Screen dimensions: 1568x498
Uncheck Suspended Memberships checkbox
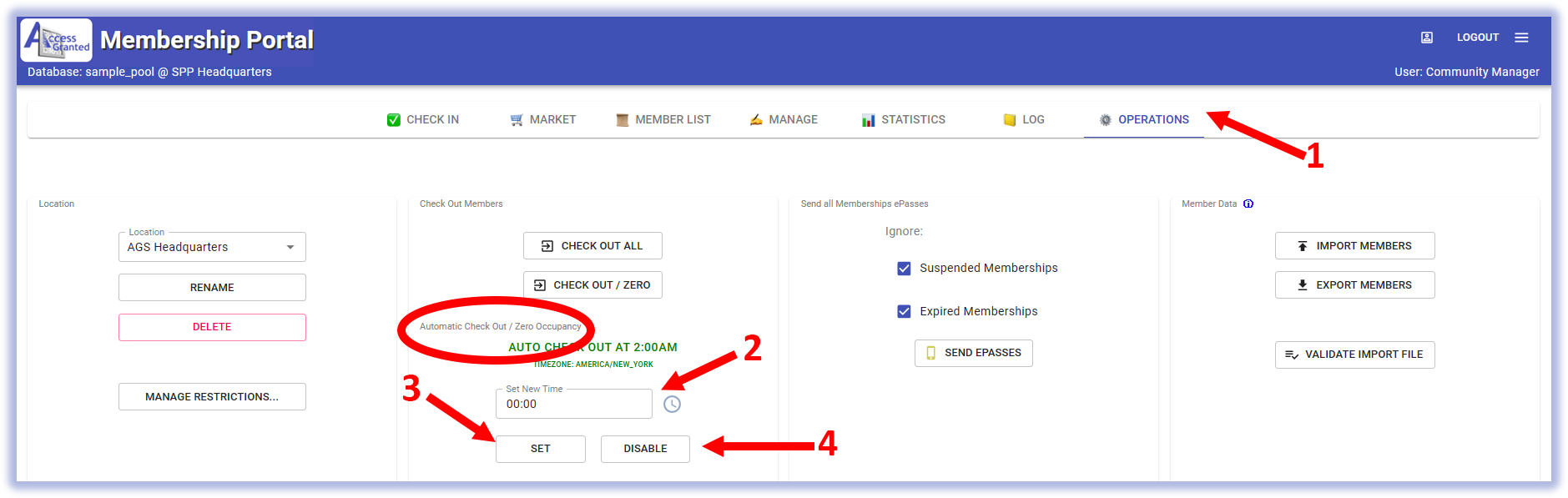[904, 269]
